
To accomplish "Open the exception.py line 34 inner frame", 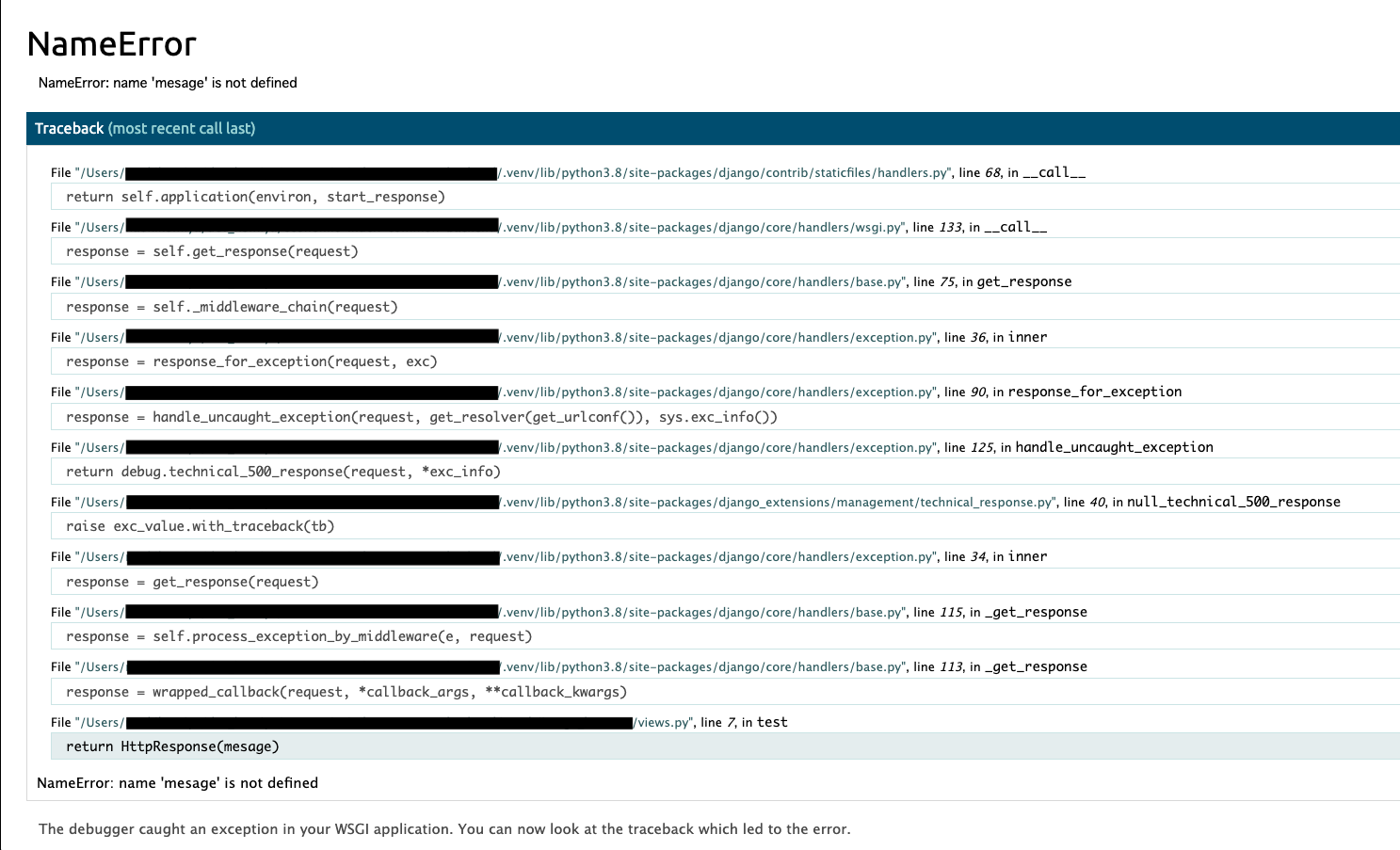I will click(549, 556).
